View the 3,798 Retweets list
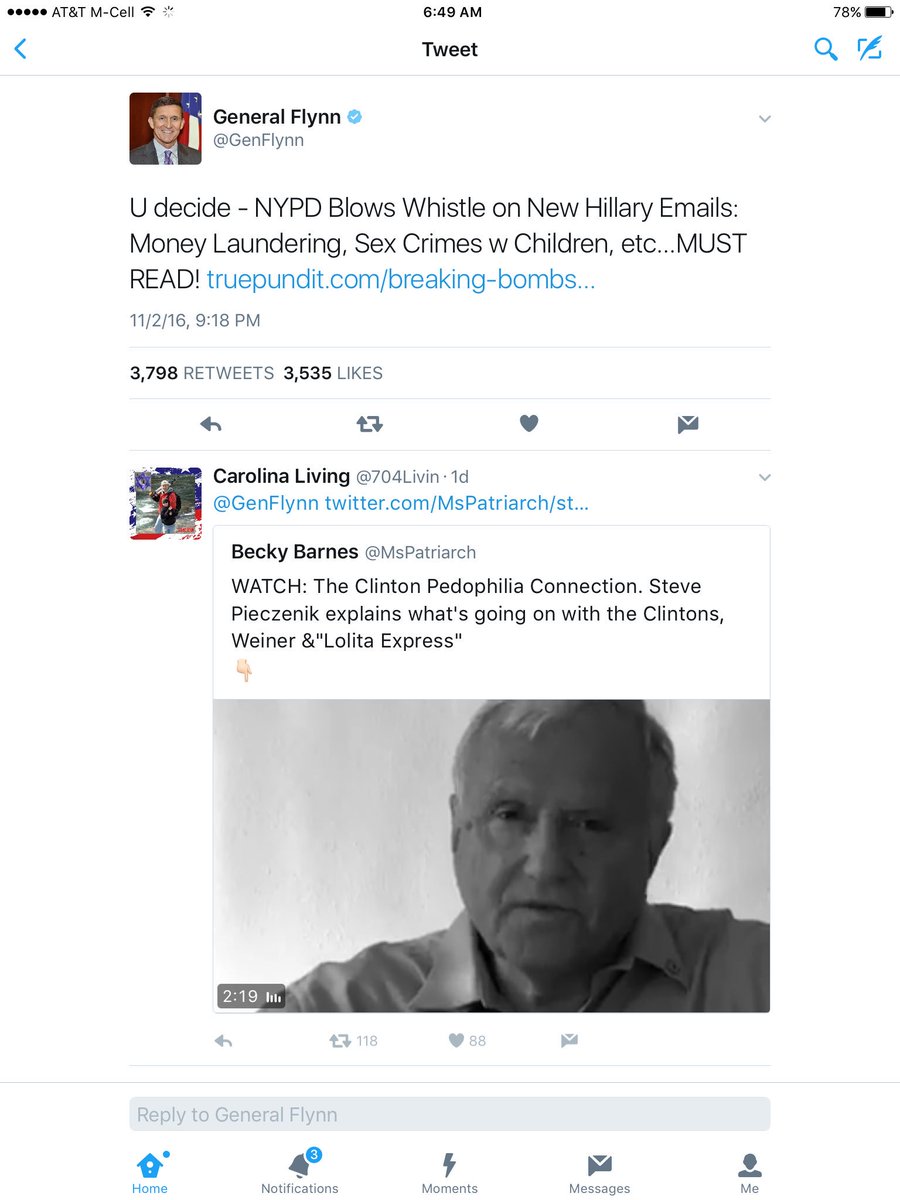 (x=202, y=373)
